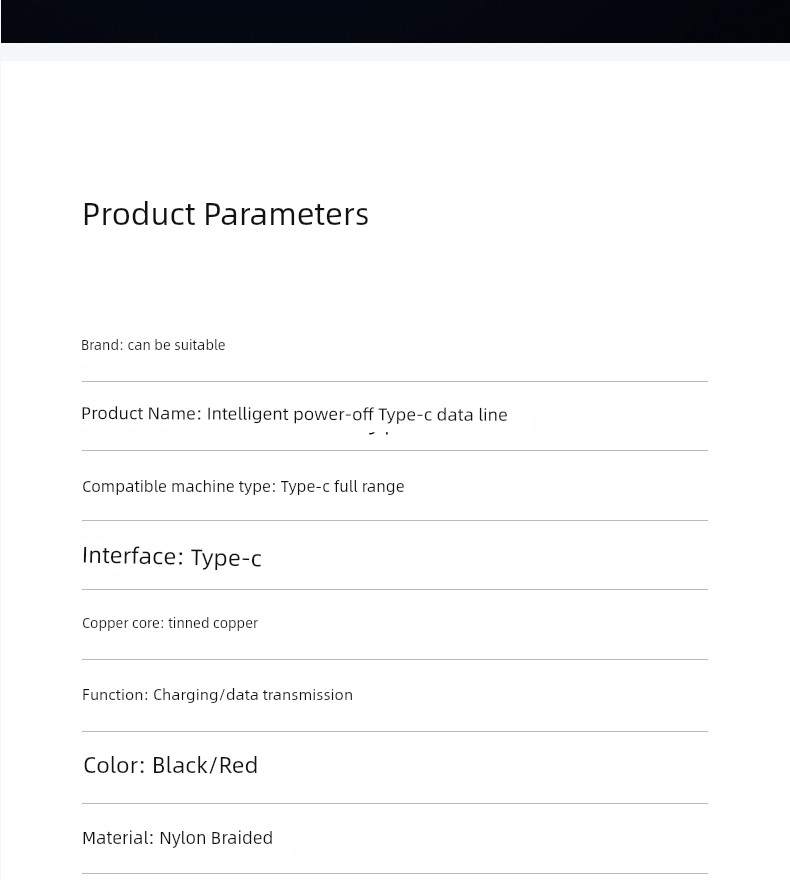Click the "Brand:" label
790x880 pixels.
click(102, 345)
